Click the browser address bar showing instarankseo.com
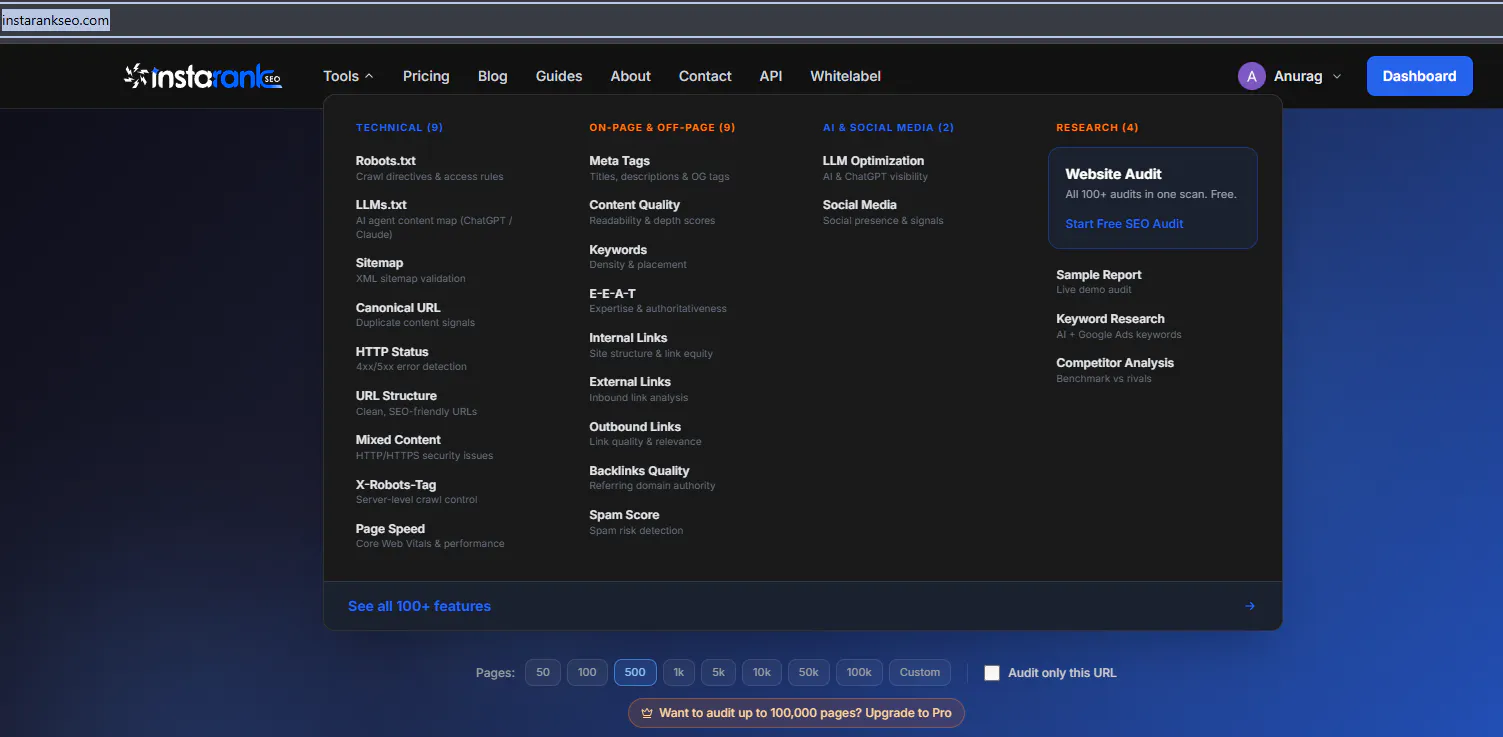The height and width of the screenshot is (737, 1503). tap(750, 20)
